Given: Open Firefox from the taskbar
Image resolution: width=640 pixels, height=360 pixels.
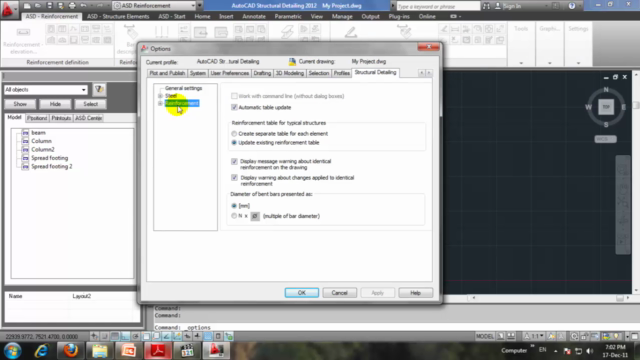Looking at the screenshot, I should pyautogui.click(x=71, y=350).
